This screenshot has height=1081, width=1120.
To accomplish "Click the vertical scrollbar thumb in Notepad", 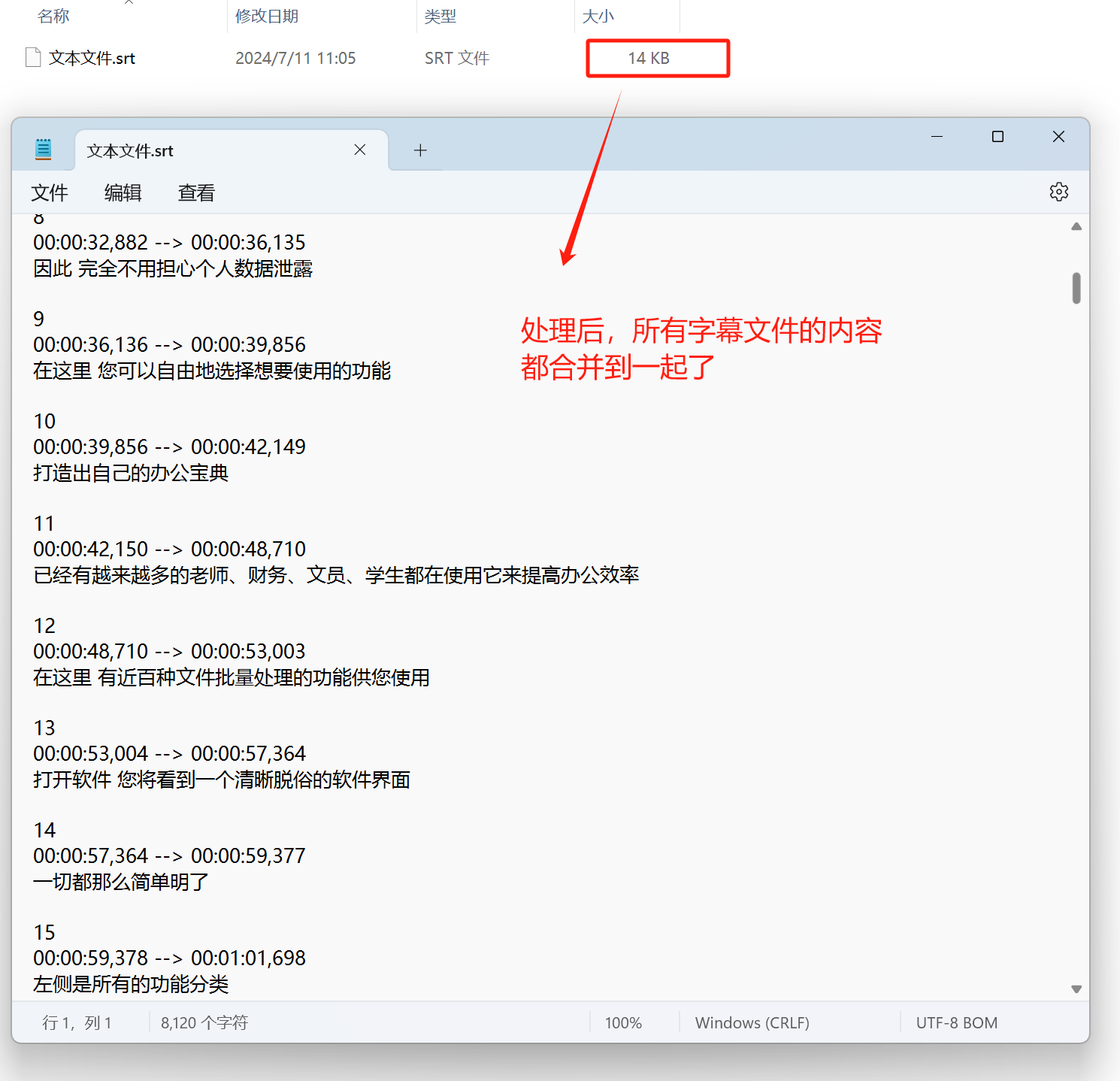I will pyautogui.click(x=1076, y=288).
